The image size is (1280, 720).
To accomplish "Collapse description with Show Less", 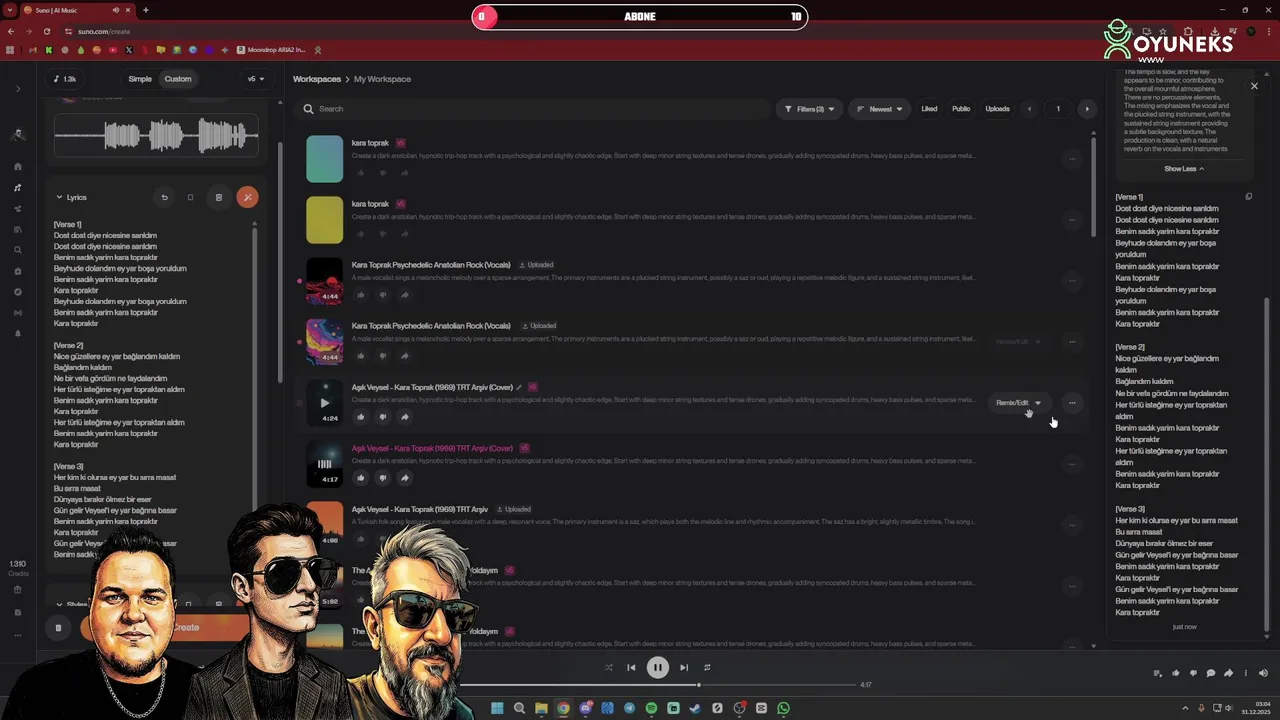I will (1183, 169).
